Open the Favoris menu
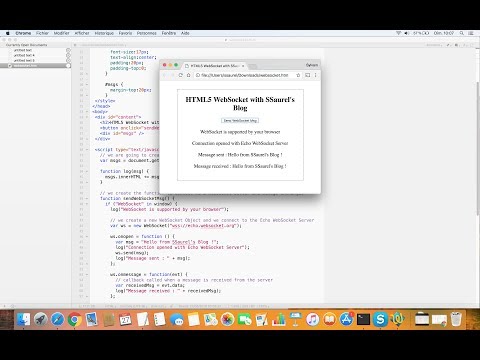 click(125, 33)
